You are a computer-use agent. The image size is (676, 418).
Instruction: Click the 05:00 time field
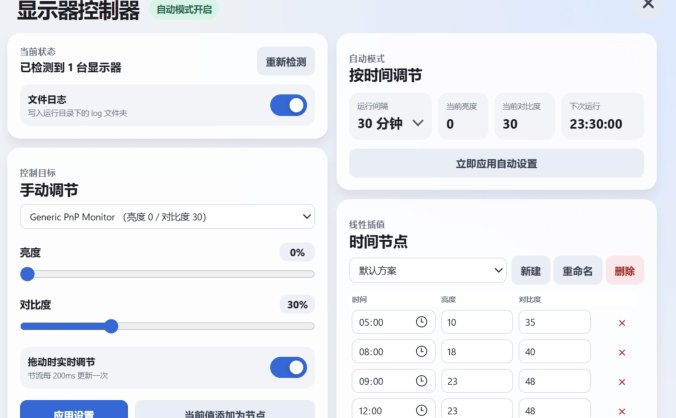393,322
